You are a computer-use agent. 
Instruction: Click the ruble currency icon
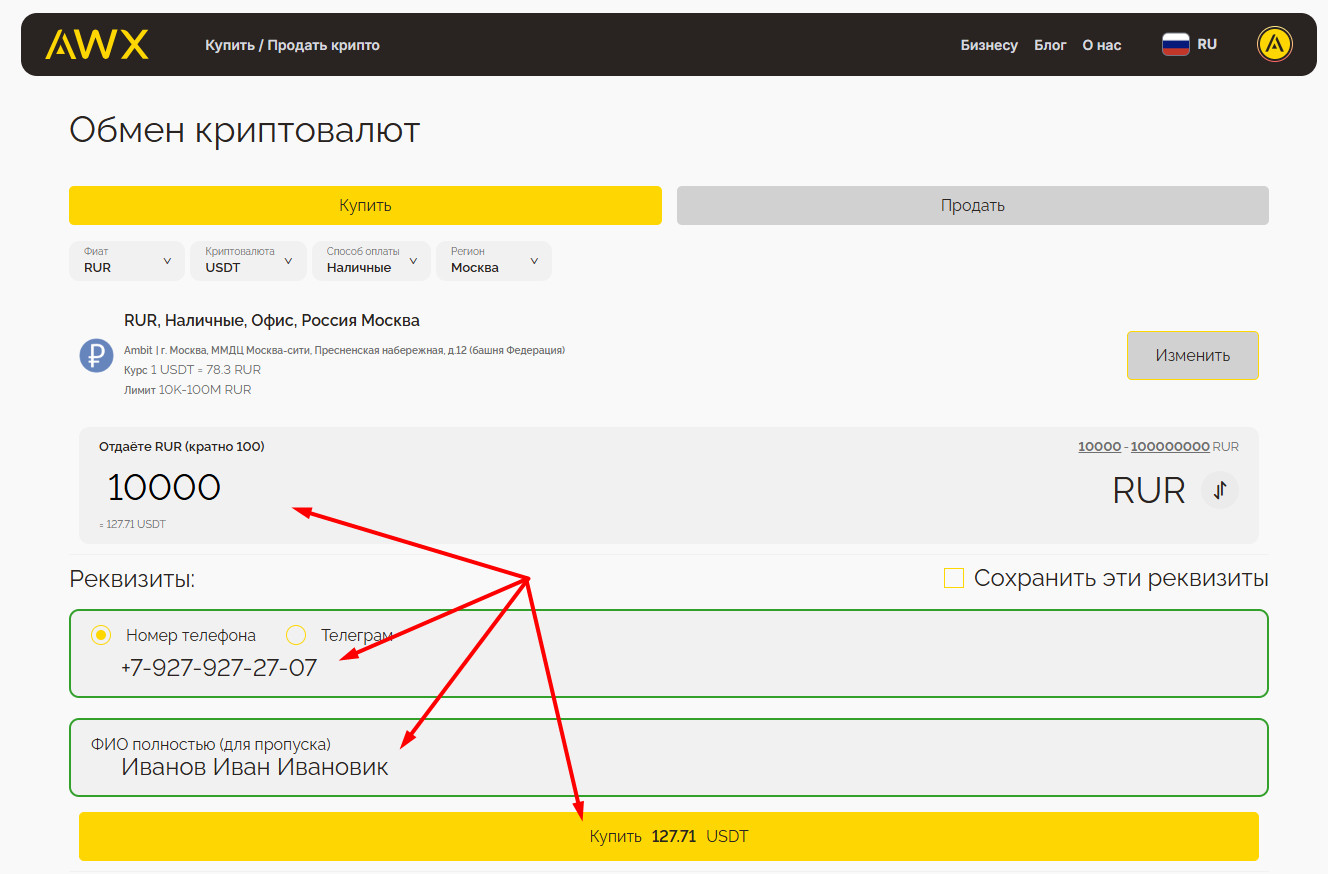coord(96,356)
